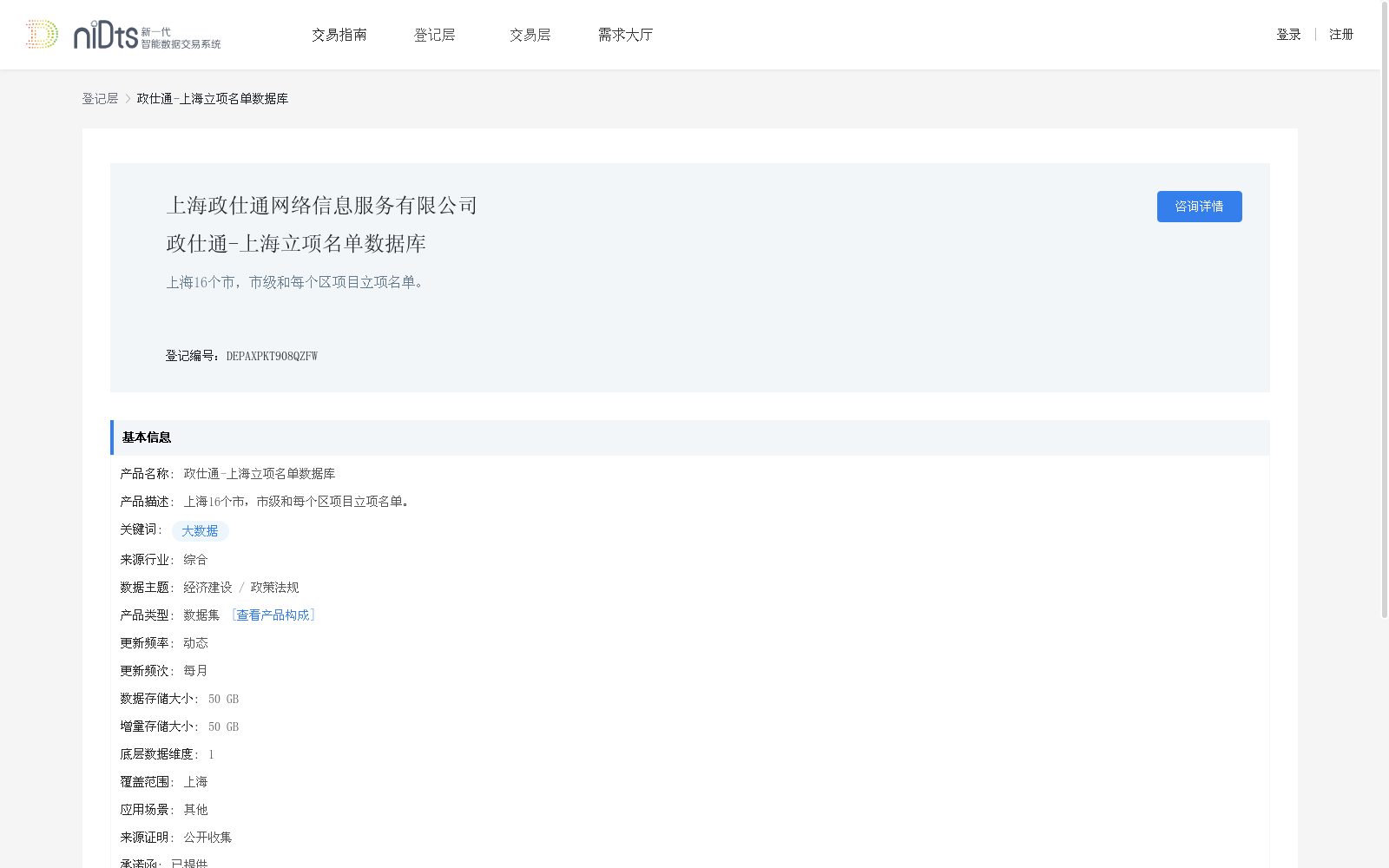Select the company name 上海政仕通网络信息服务有限公司

click(x=322, y=206)
